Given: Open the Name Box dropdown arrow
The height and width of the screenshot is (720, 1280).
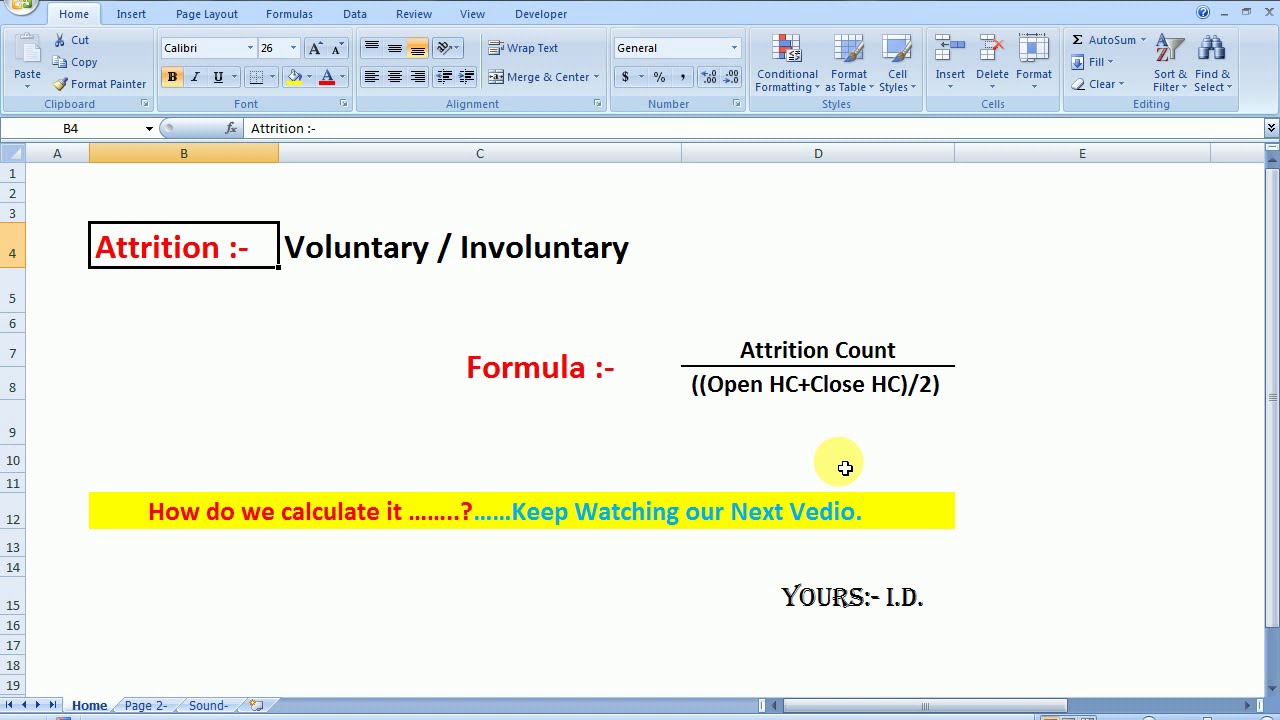Looking at the screenshot, I should pos(149,128).
